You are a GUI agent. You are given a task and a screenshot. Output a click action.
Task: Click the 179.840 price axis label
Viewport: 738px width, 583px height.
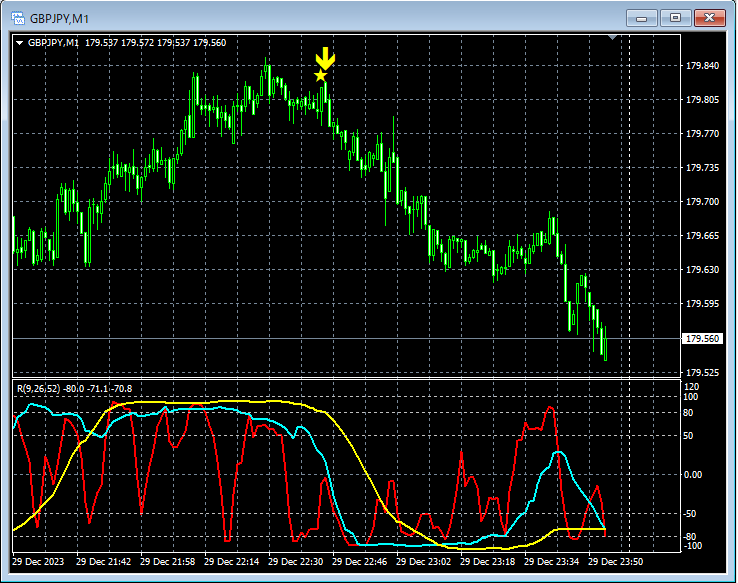[702, 66]
